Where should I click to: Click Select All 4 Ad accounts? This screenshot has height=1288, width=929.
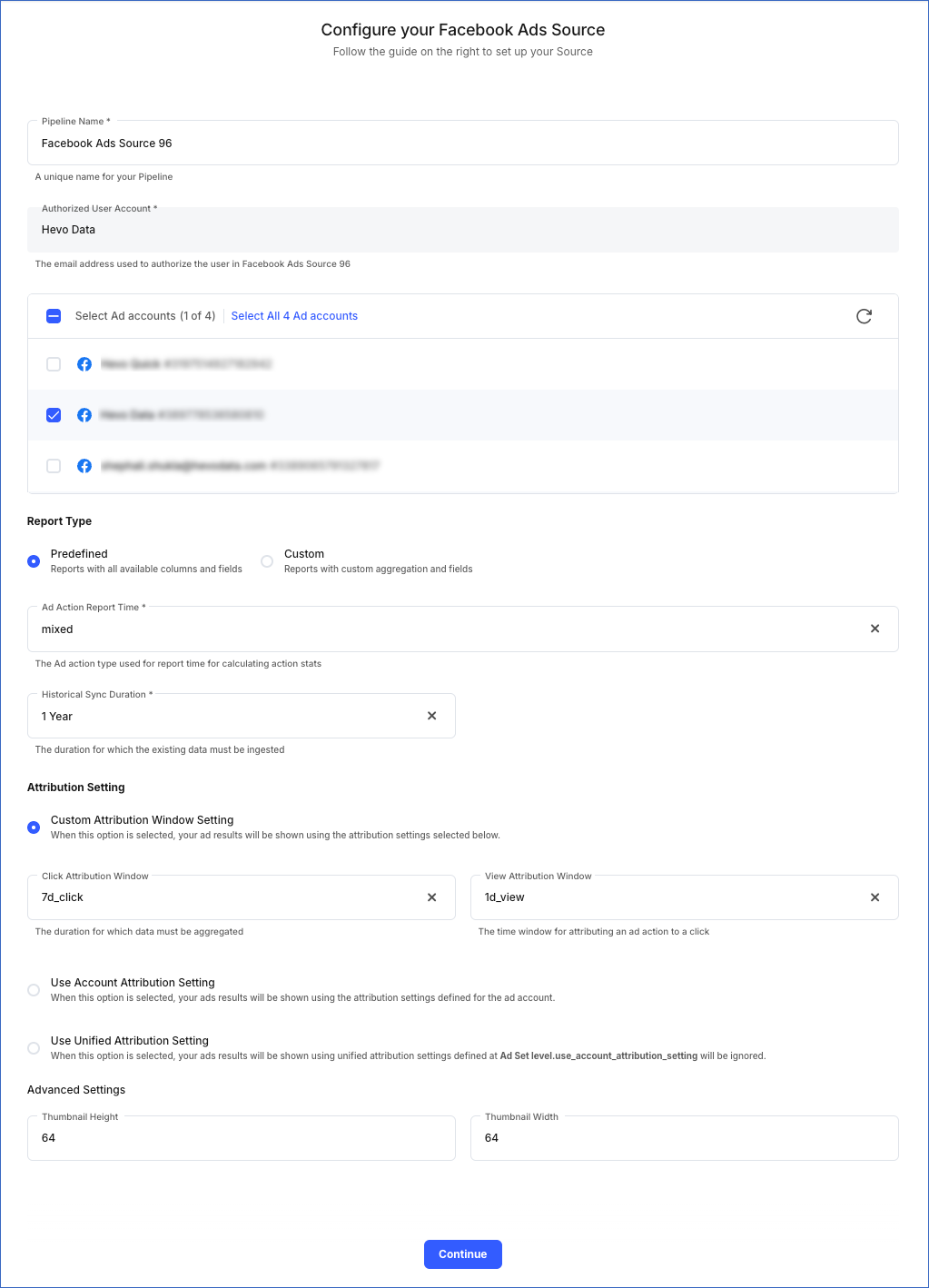(x=294, y=315)
